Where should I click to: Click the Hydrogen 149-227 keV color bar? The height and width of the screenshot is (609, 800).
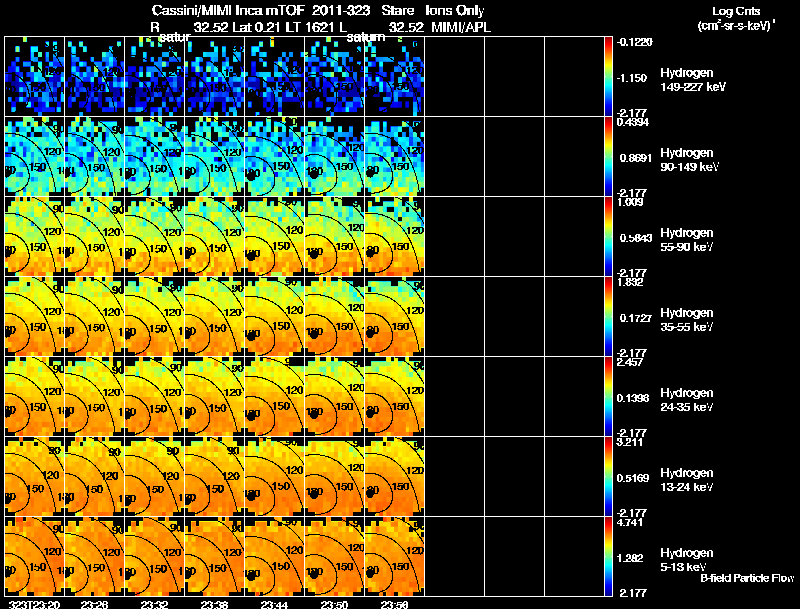608,77
